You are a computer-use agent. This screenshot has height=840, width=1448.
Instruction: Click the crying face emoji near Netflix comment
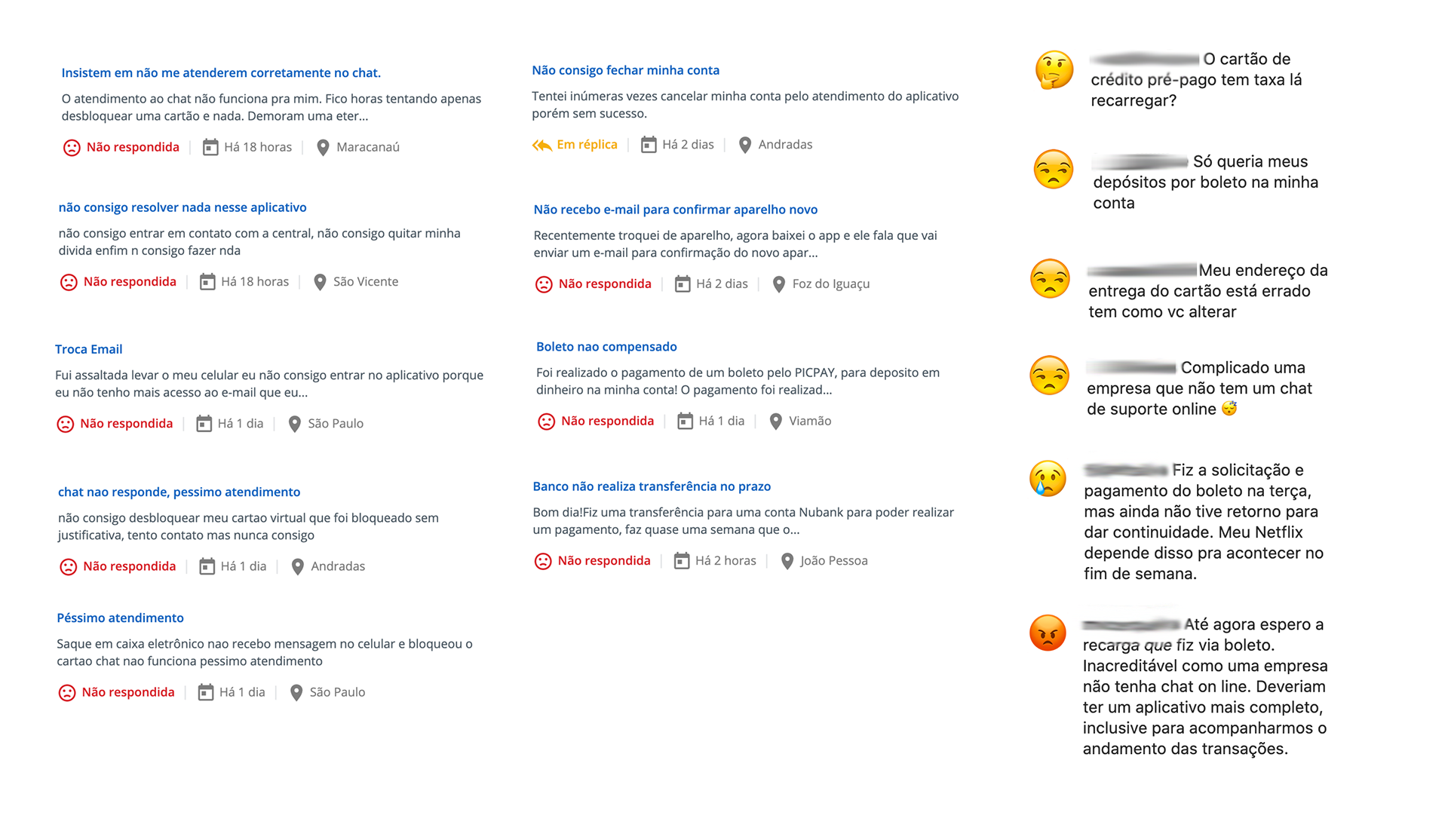pos(1048,479)
